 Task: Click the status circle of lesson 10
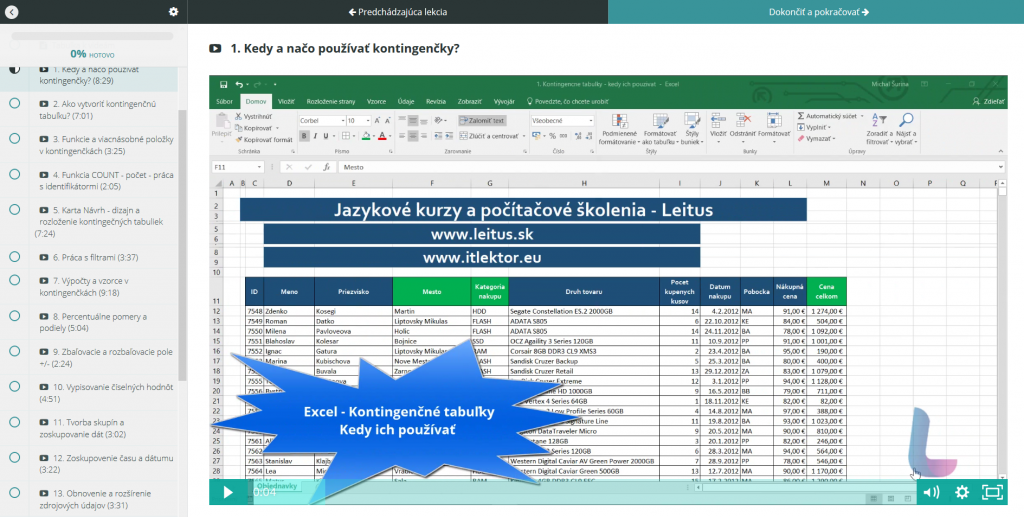pos(14,386)
